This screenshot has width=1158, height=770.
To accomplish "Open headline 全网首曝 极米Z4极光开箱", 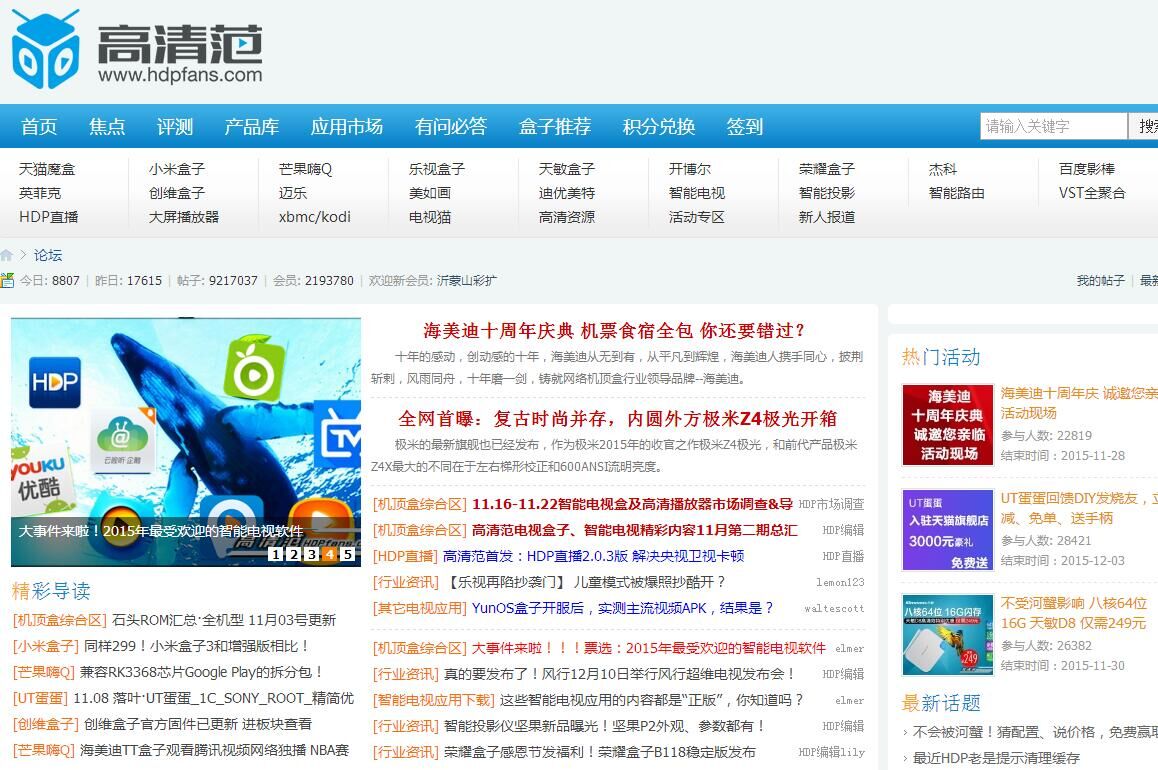I will pos(617,419).
